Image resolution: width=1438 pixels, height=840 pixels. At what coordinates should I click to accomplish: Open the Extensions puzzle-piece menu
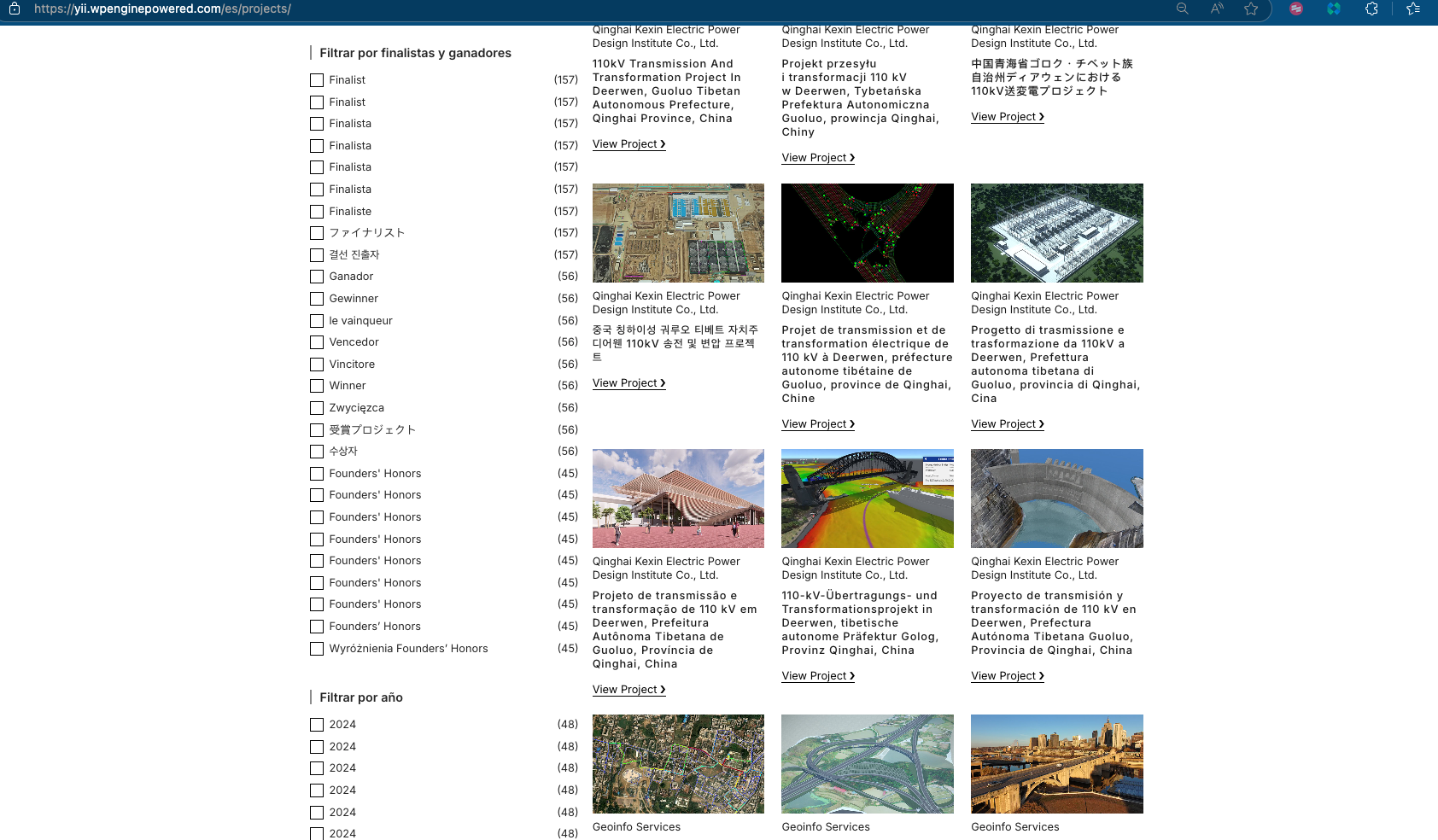[1371, 9]
